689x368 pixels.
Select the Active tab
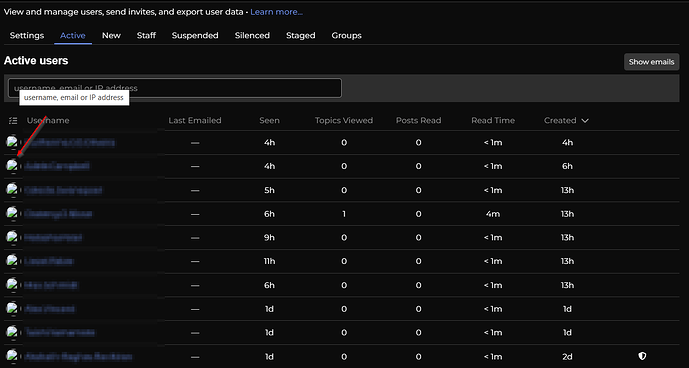[x=73, y=36]
